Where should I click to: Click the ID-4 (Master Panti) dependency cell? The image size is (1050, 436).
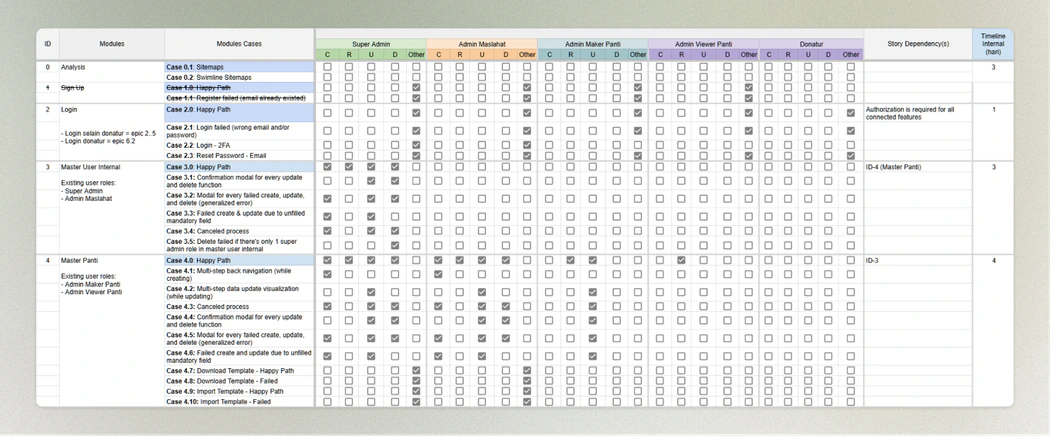click(x=917, y=167)
